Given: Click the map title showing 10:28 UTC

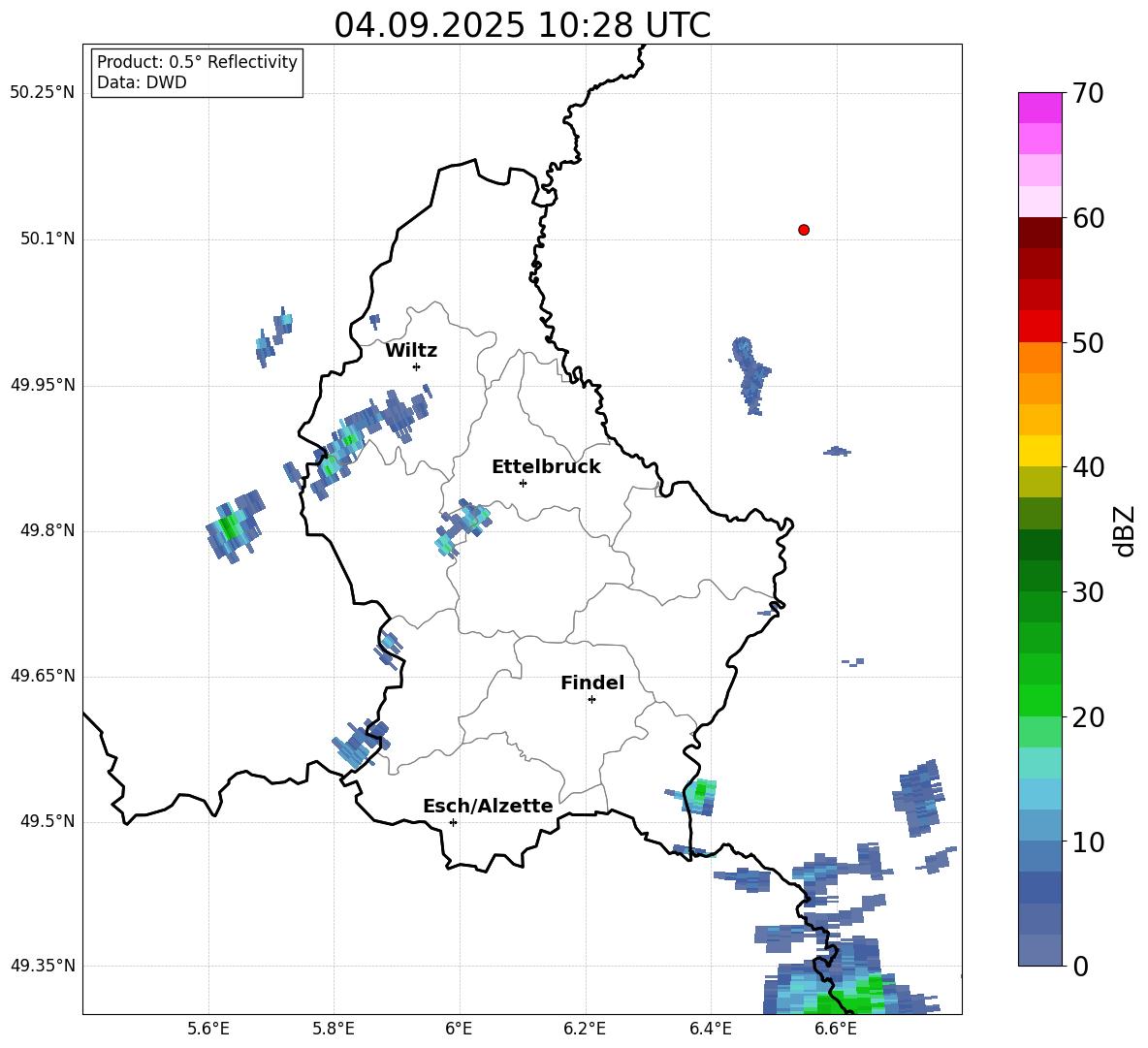Looking at the screenshot, I should point(522,25).
